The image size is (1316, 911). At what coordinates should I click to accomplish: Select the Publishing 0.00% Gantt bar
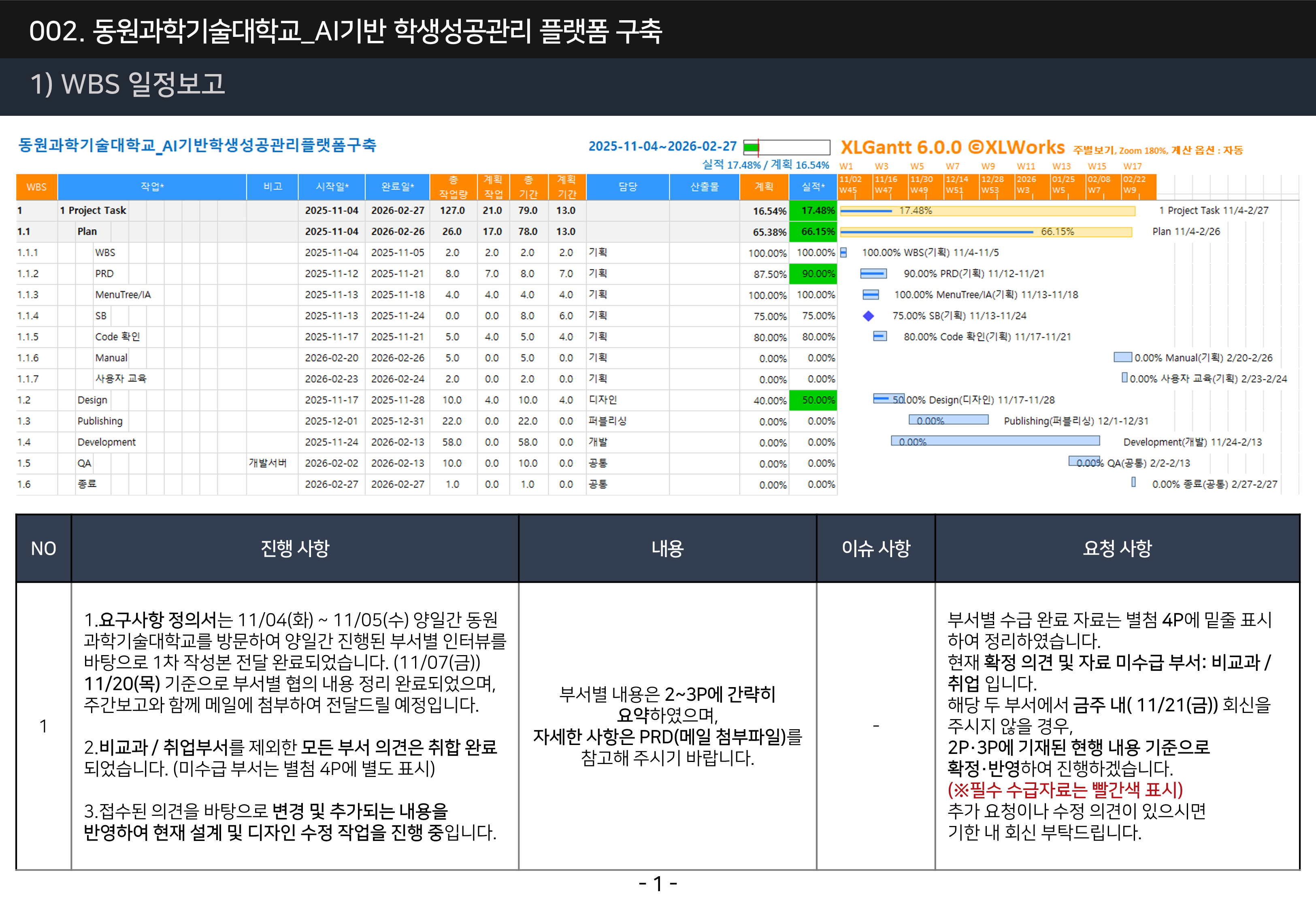pos(948,420)
